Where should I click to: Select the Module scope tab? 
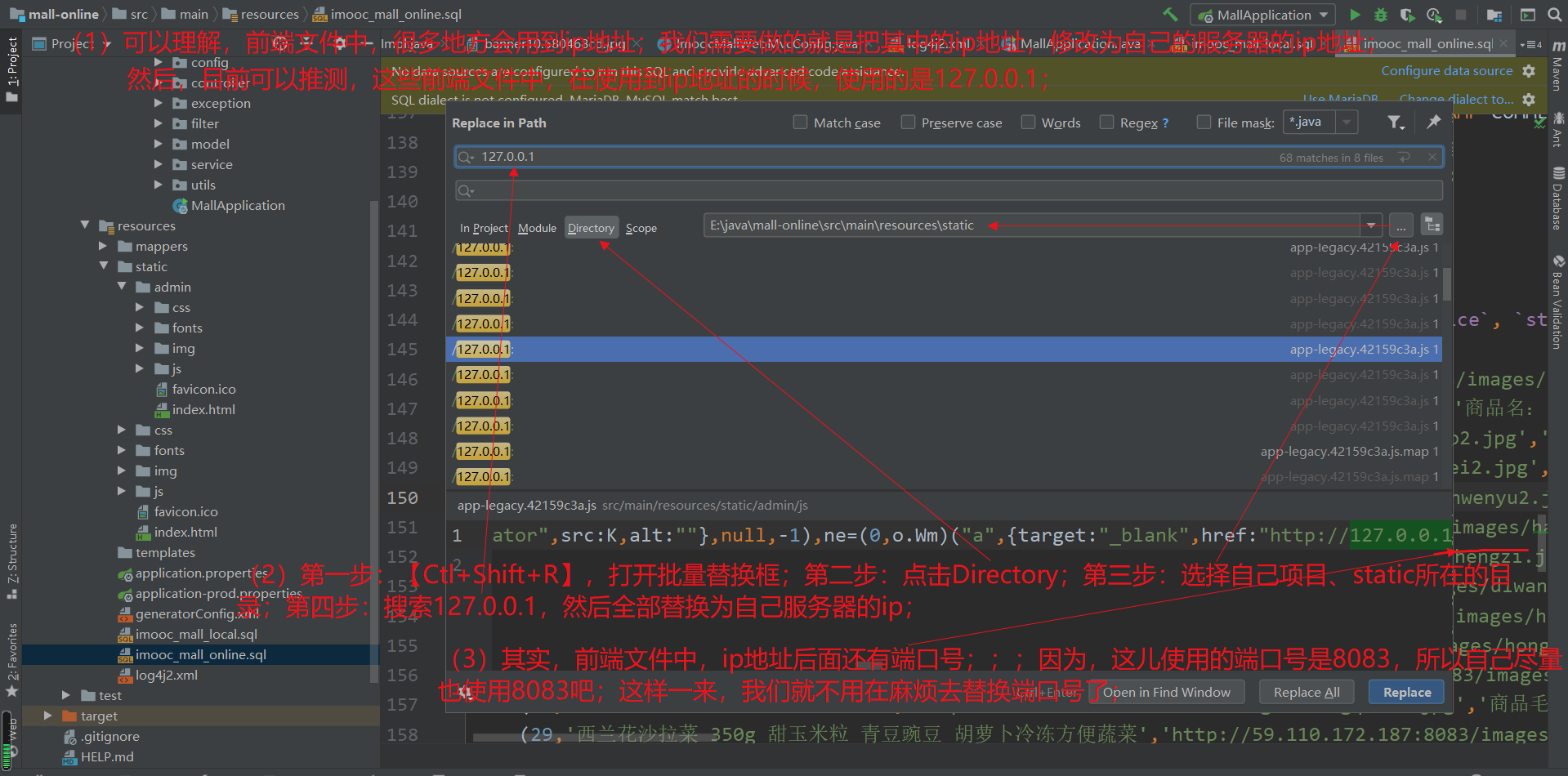[537, 228]
